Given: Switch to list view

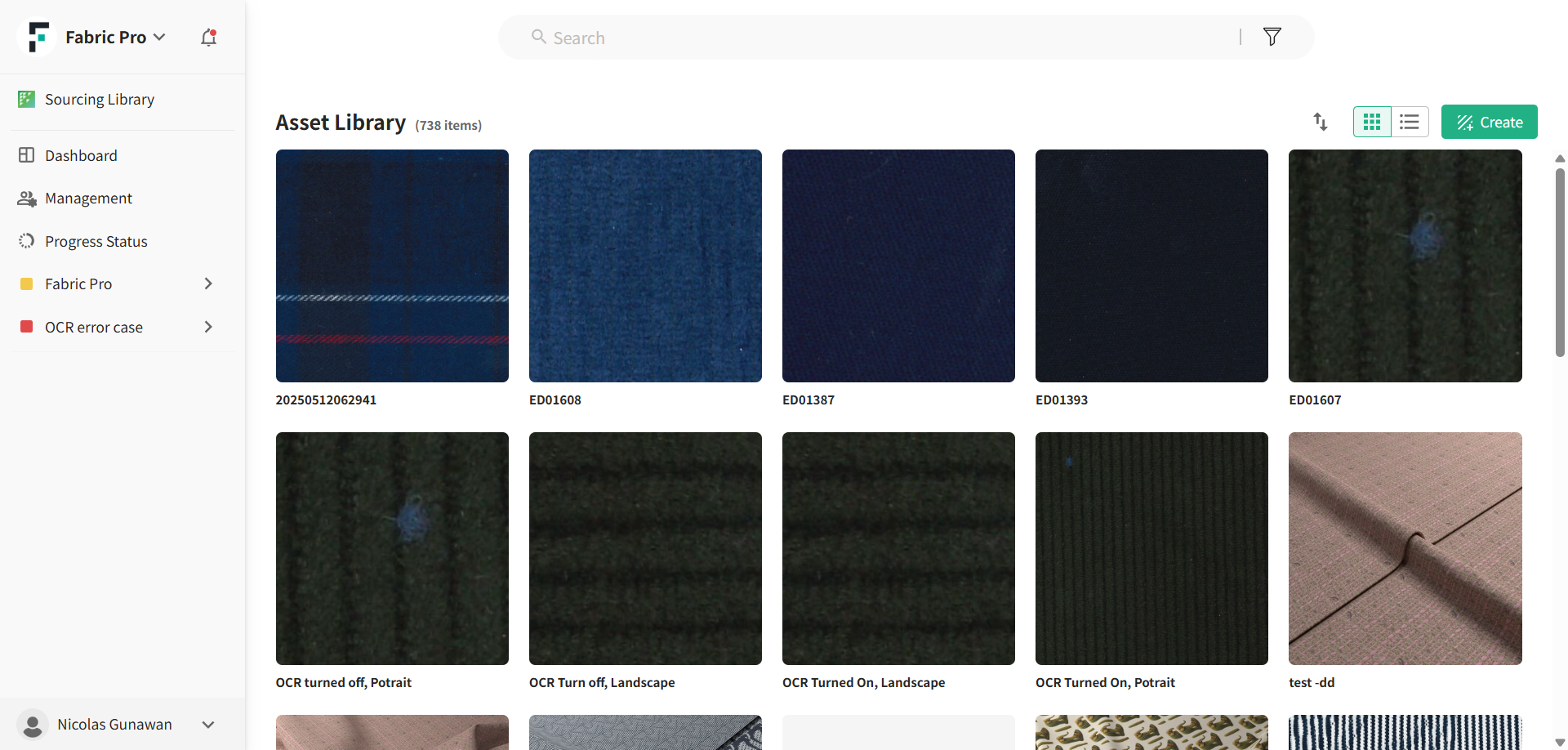Looking at the screenshot, I should [1410, 122].
